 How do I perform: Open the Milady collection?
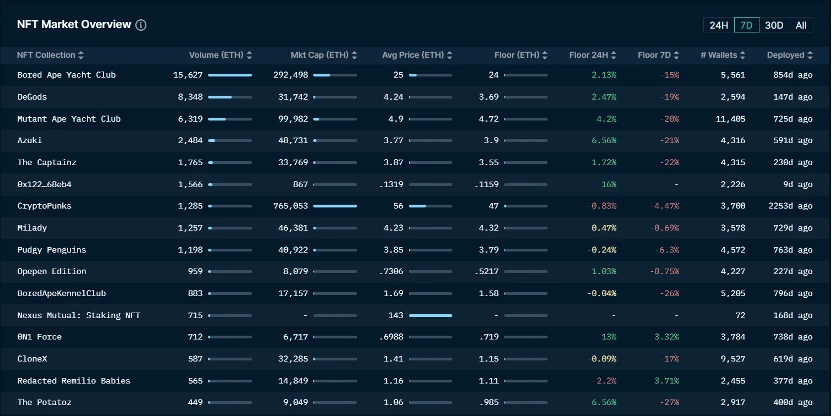point(32,228)
